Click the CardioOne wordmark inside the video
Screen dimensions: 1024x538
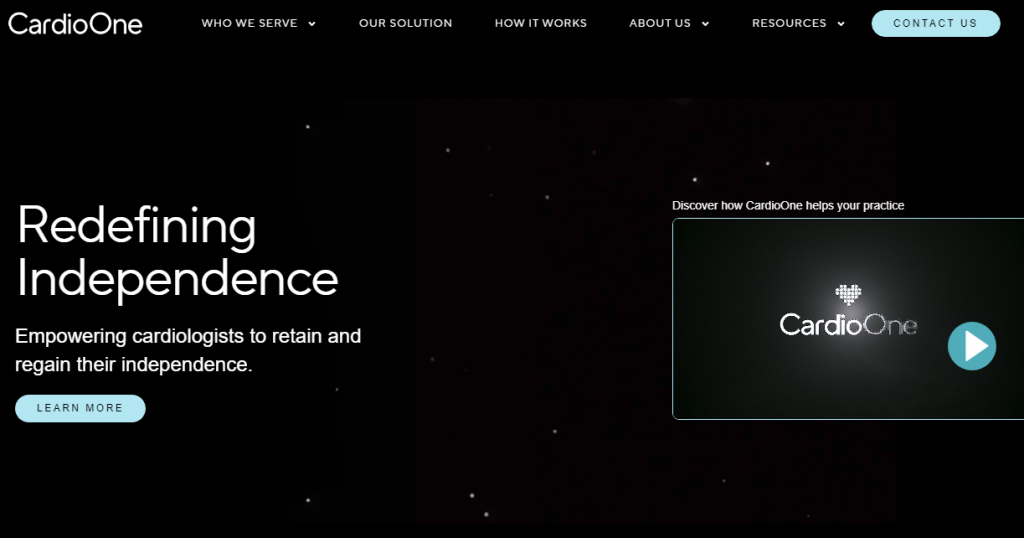(x=847, y=324)
